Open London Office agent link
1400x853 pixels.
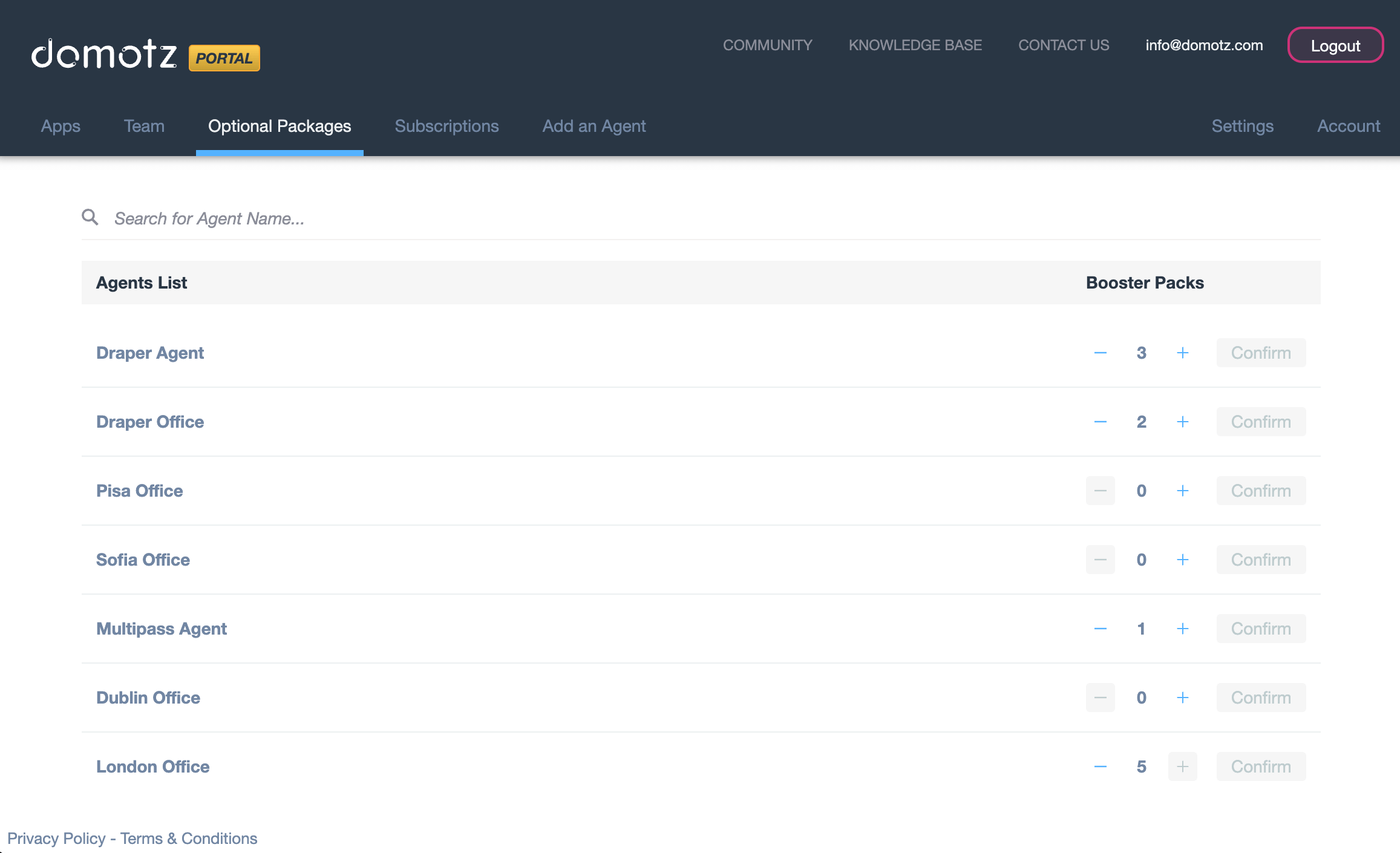point(153,766)
